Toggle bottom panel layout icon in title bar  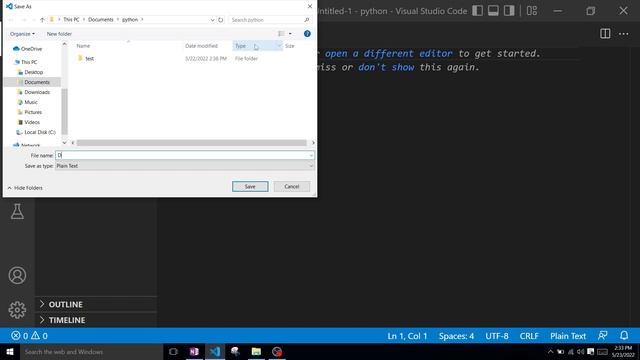point(493,11)
